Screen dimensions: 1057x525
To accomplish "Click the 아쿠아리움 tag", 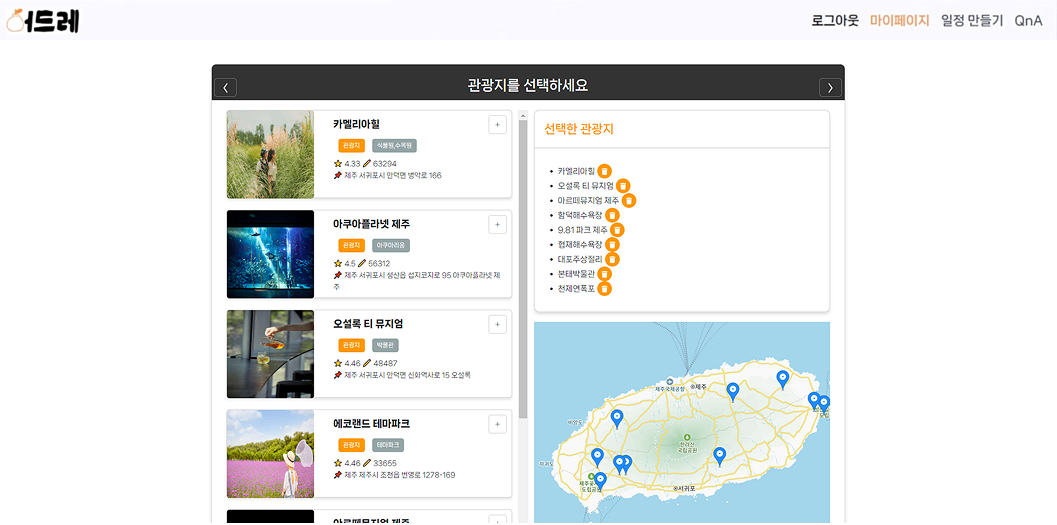I will (392, 245).
